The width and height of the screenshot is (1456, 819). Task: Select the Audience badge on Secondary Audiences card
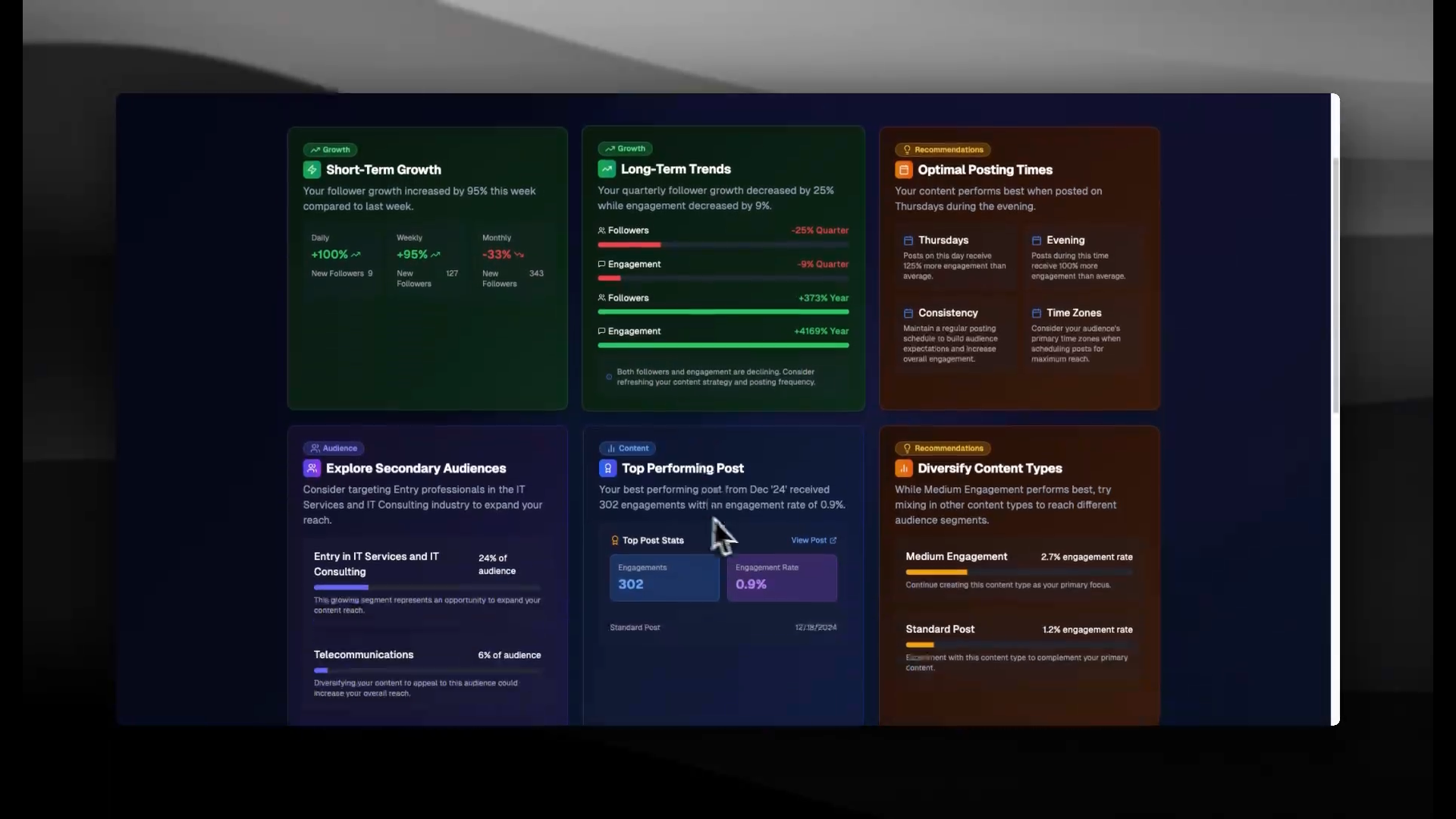coord(333,448)
